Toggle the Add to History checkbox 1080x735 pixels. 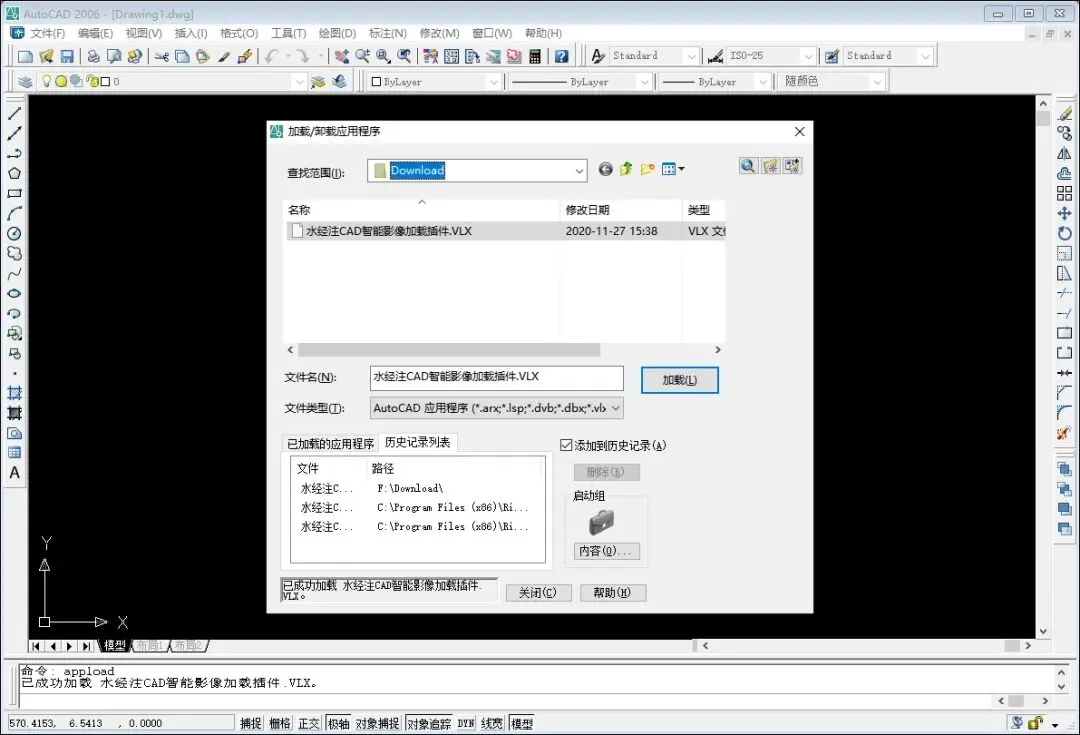[566, 446]
